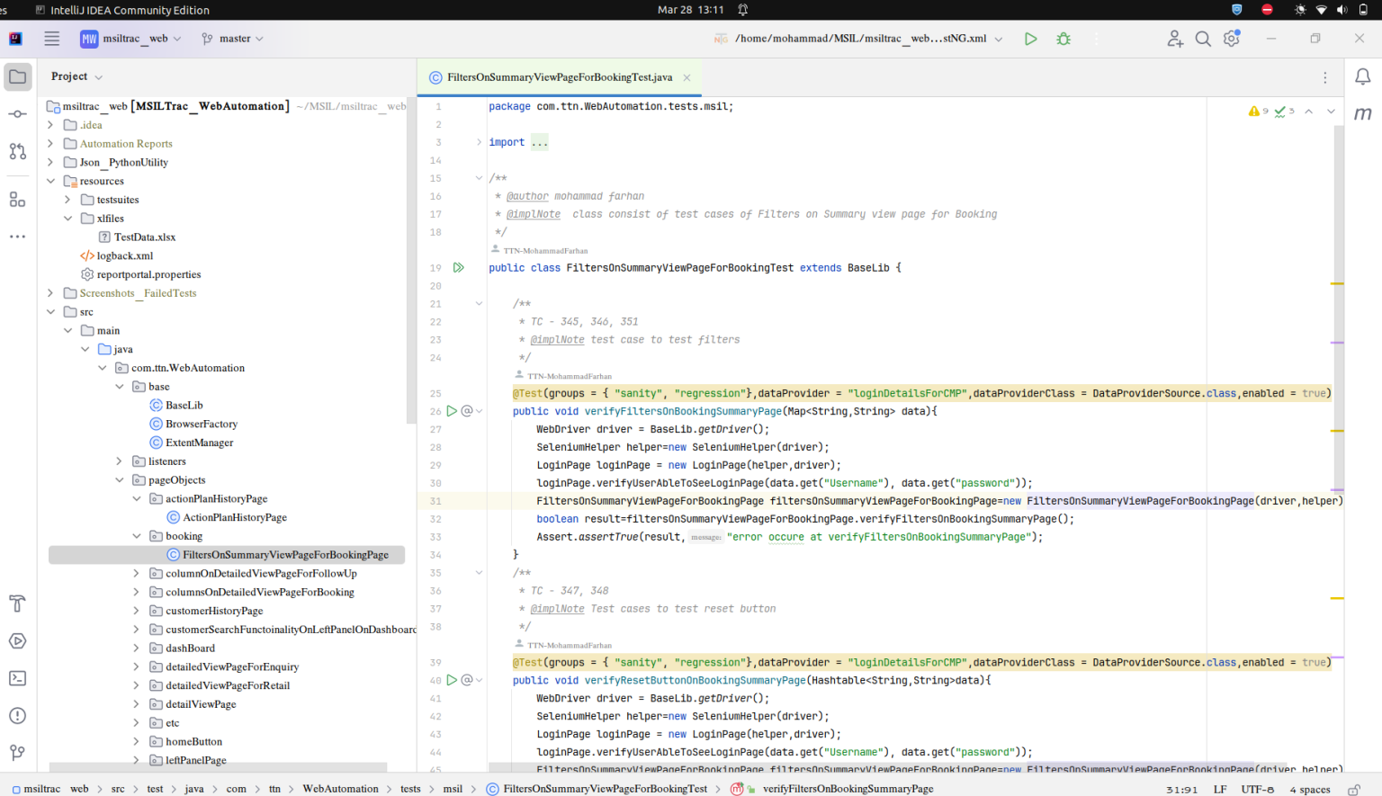Open the Problems tool window
This screenshot has height=796, width=1382.
coord(16,715)
